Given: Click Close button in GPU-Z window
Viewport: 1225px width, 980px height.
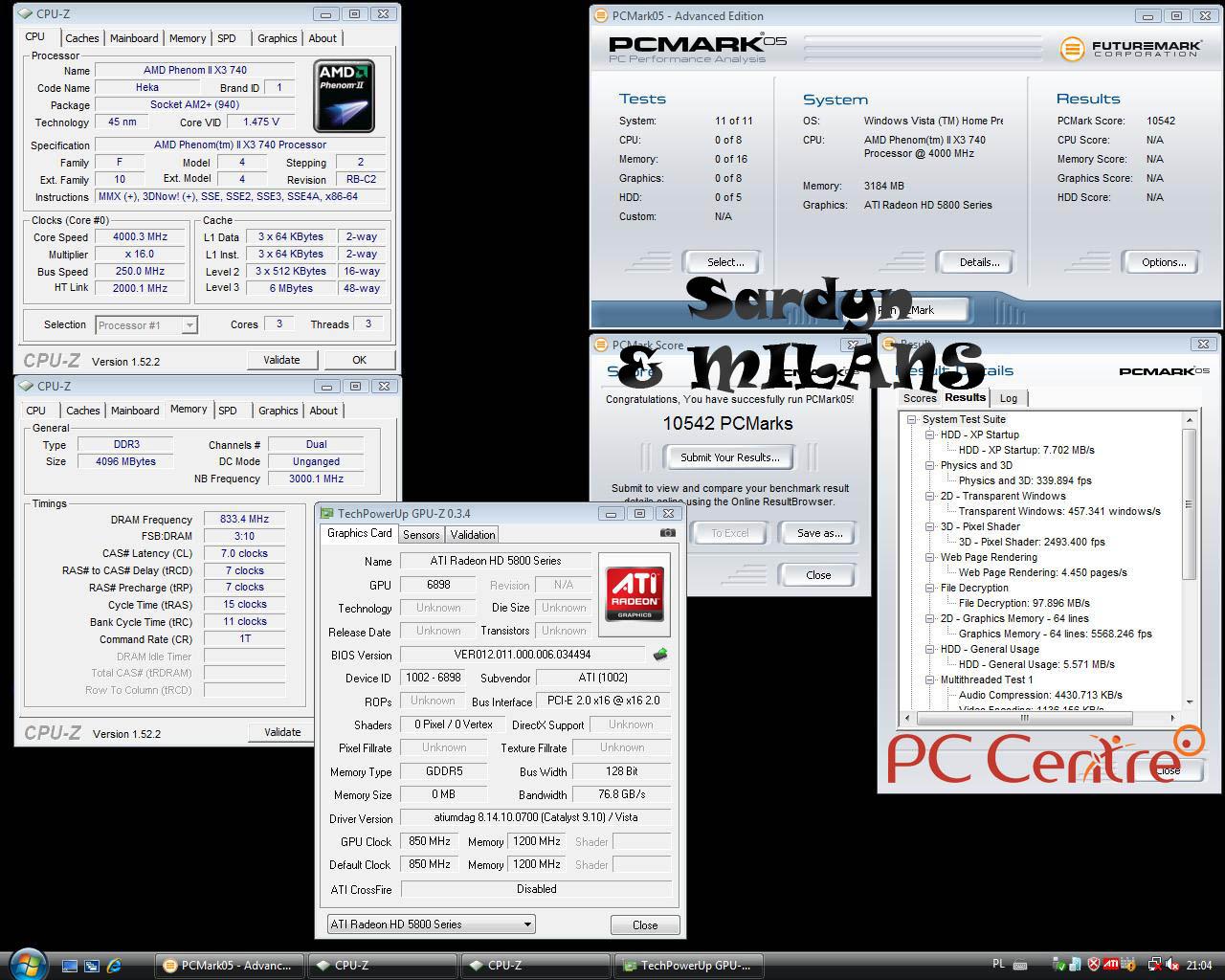Looking at the screenshot, I should click(645, 925).
